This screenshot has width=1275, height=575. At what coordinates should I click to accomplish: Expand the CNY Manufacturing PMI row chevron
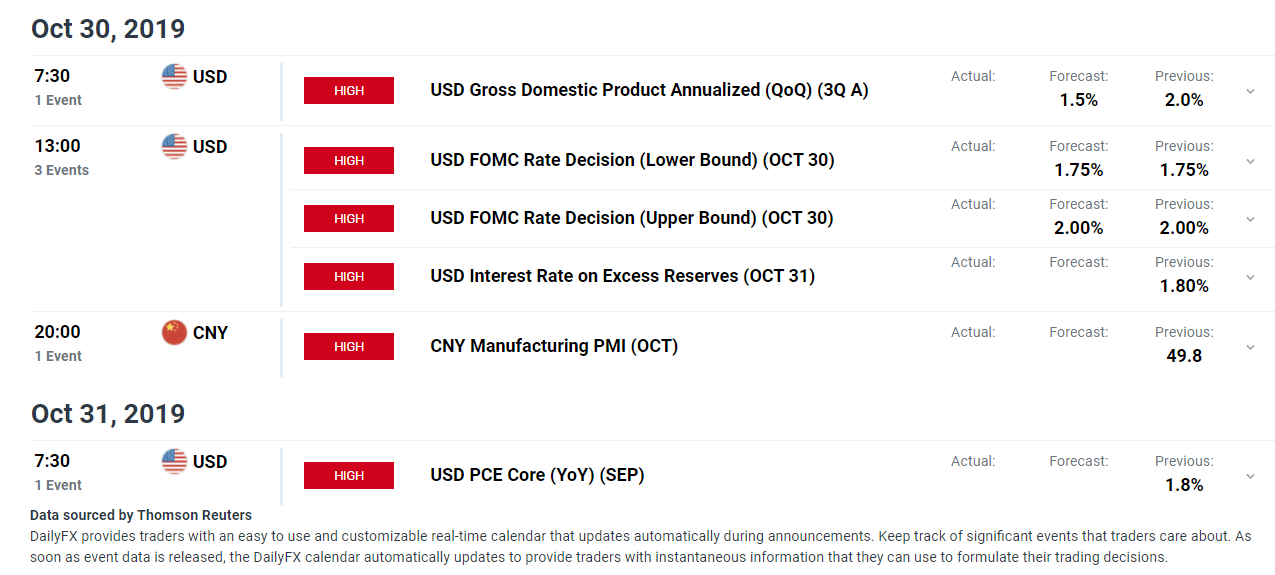coord(1250,347)
